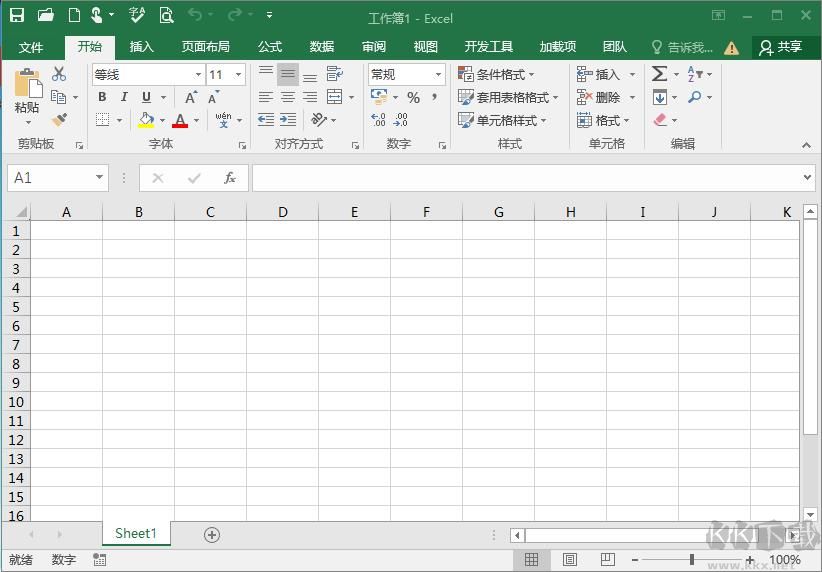The height and width of the screenshot is (572, 822).
Task: Apply percent style format
Action: click(x=414, y=98)
